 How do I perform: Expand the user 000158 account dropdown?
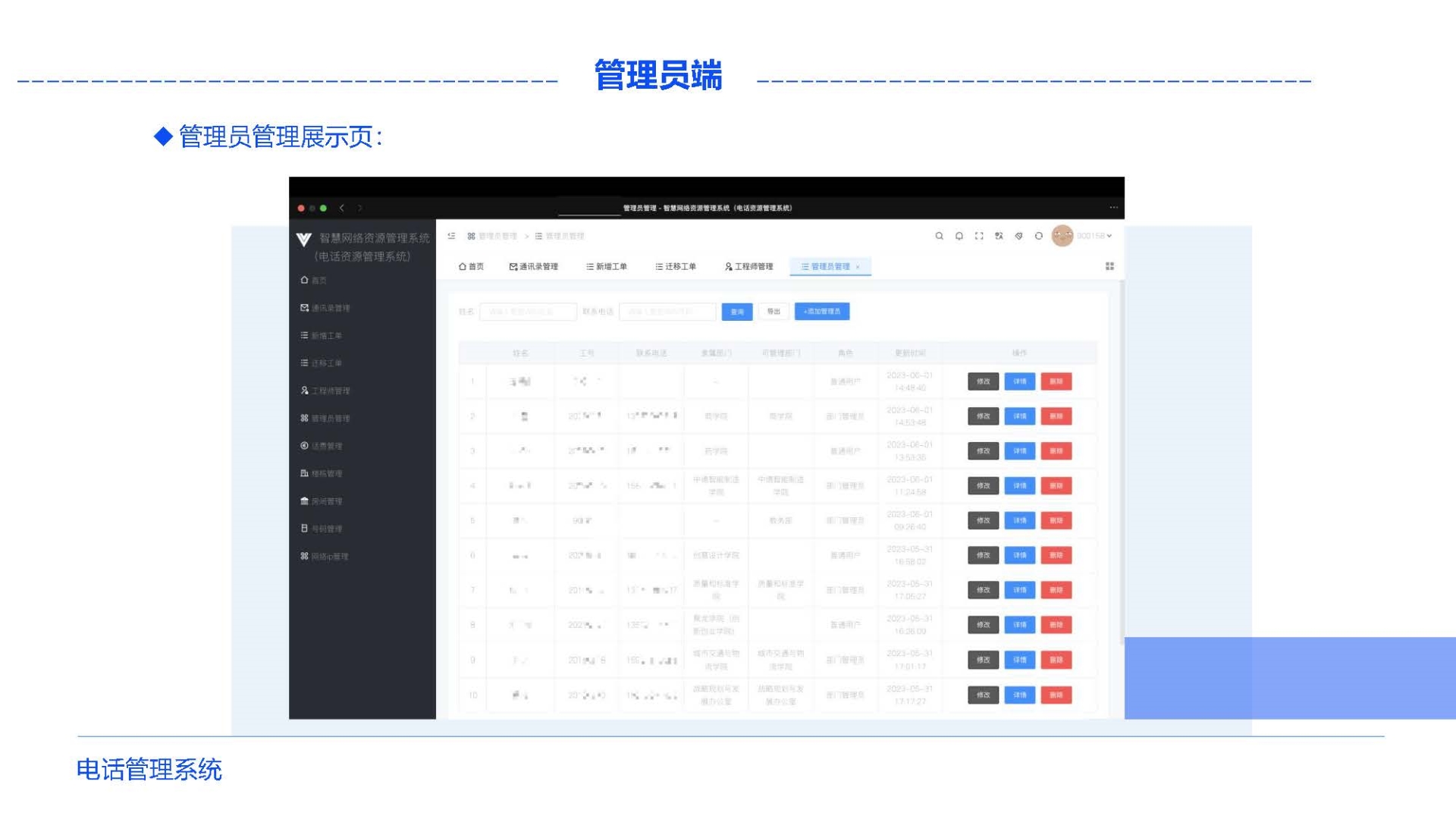point(1094,236)
